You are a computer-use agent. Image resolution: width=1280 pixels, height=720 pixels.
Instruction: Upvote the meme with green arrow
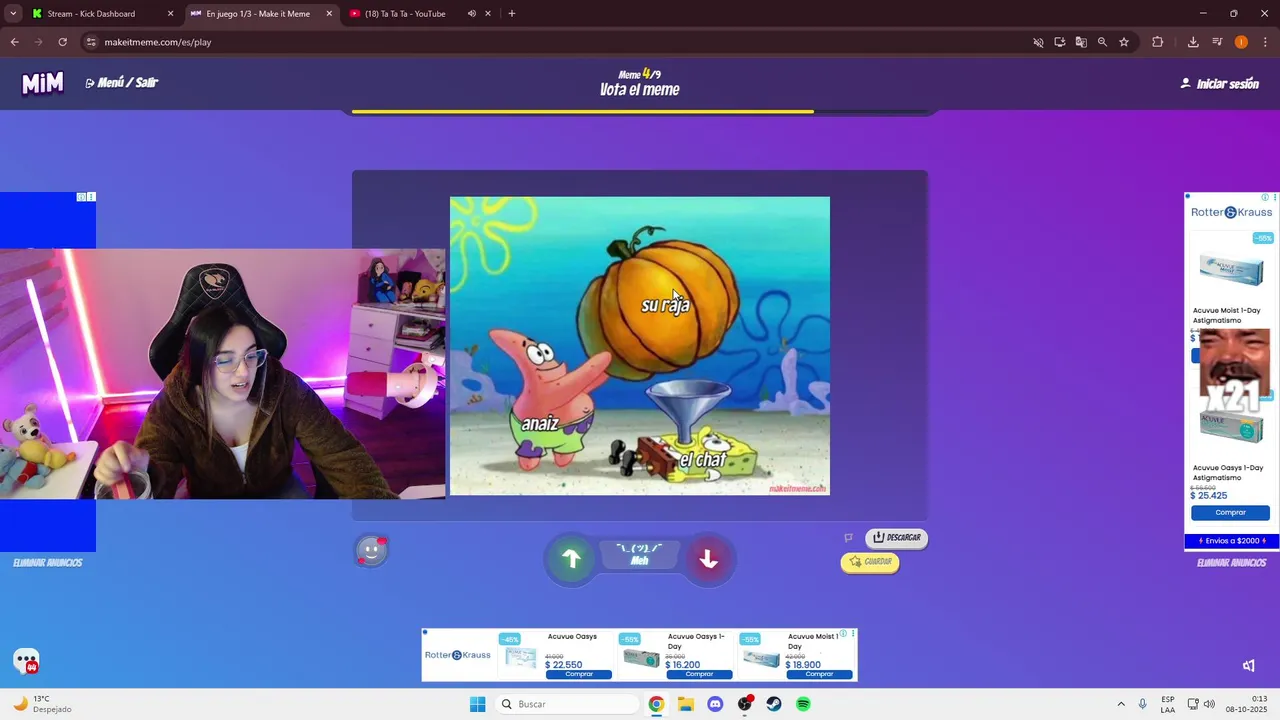[x=571, y=559]
